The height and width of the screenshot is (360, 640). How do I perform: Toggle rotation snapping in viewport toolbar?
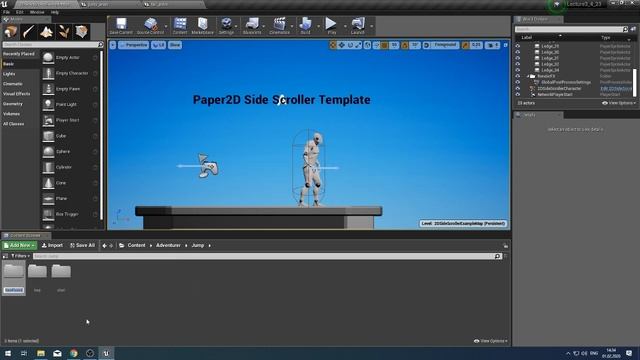click(405, 45)
